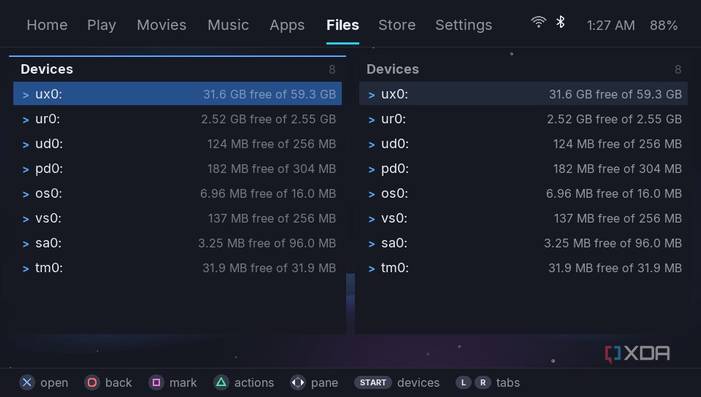The height and width of the screenshot is (397, 701).
Task: Expand ur0: chevron in right pane
Action: click(x=372, y=120)
